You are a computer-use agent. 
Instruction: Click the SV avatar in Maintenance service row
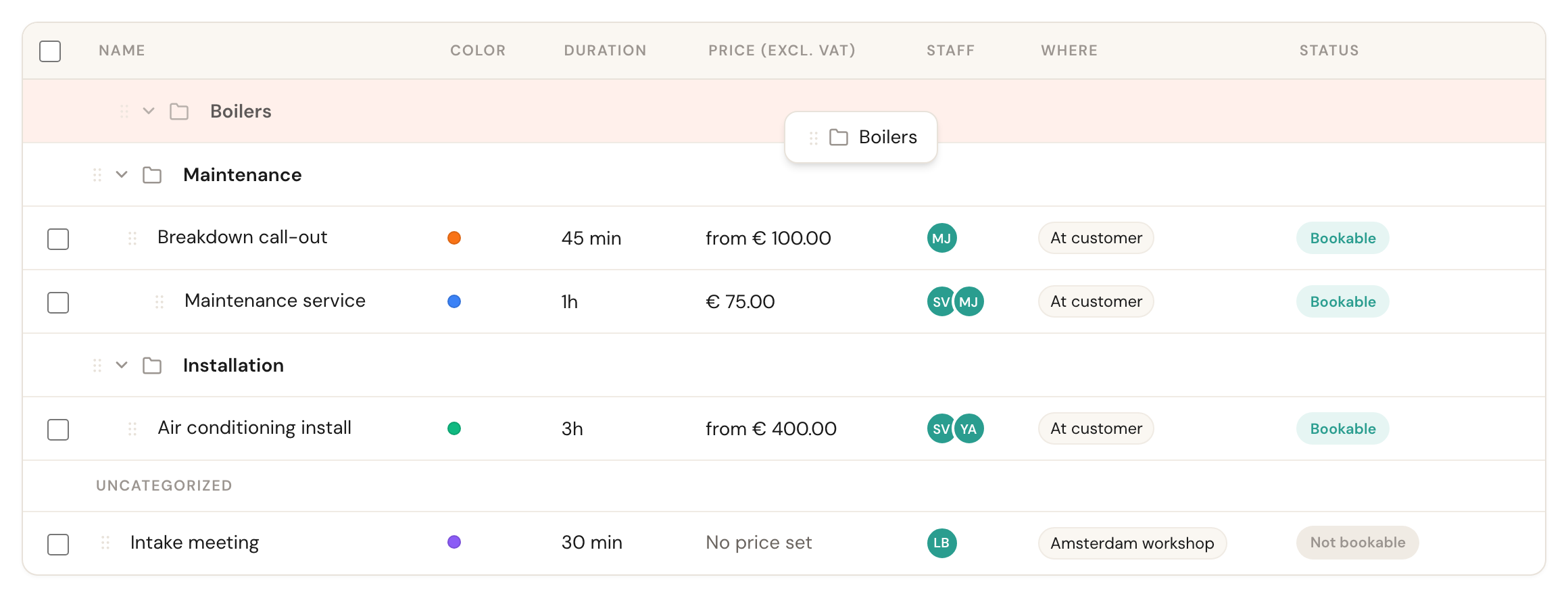939,301
